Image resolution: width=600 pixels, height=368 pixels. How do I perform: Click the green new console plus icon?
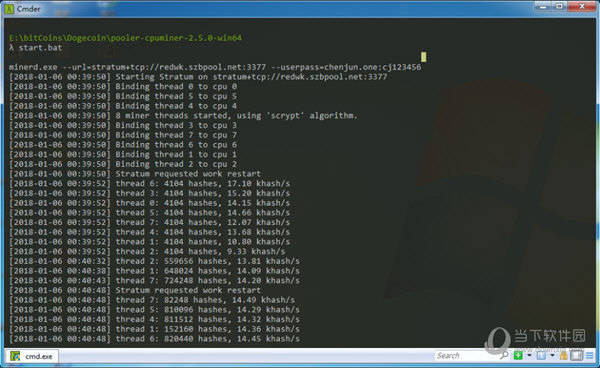[518, 355]
